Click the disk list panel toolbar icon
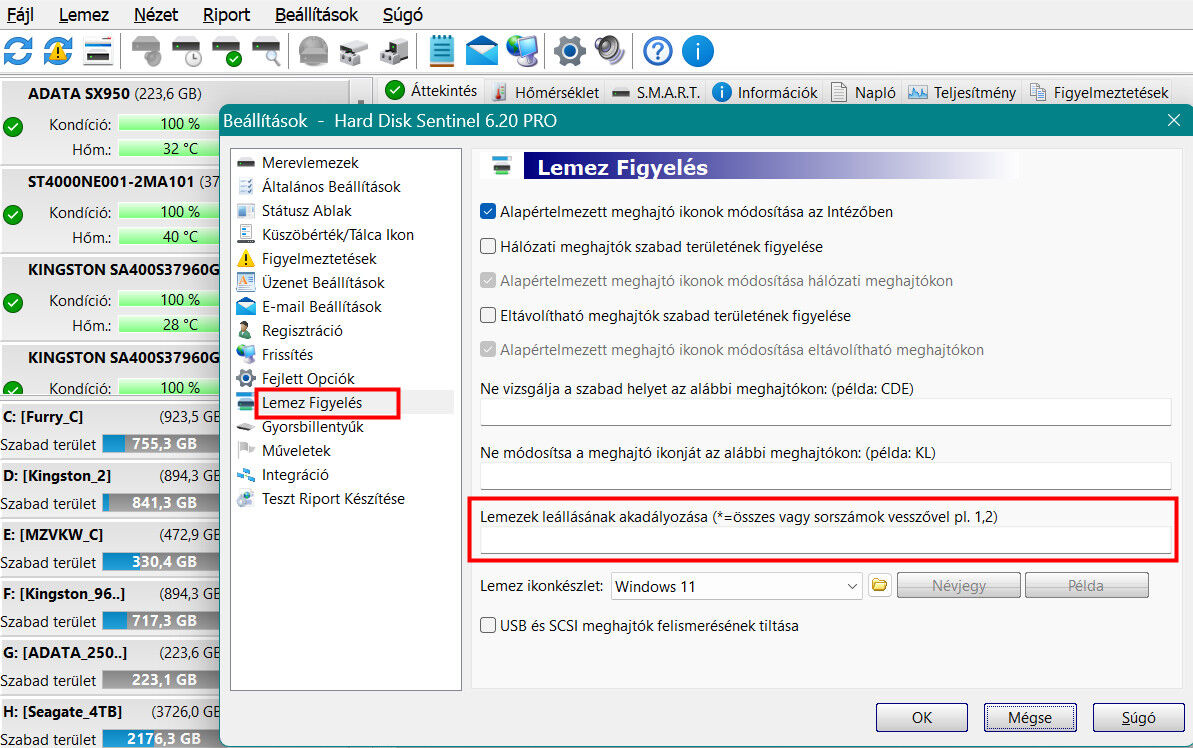This screenshot has width=1193, height=748. (99, 51)
